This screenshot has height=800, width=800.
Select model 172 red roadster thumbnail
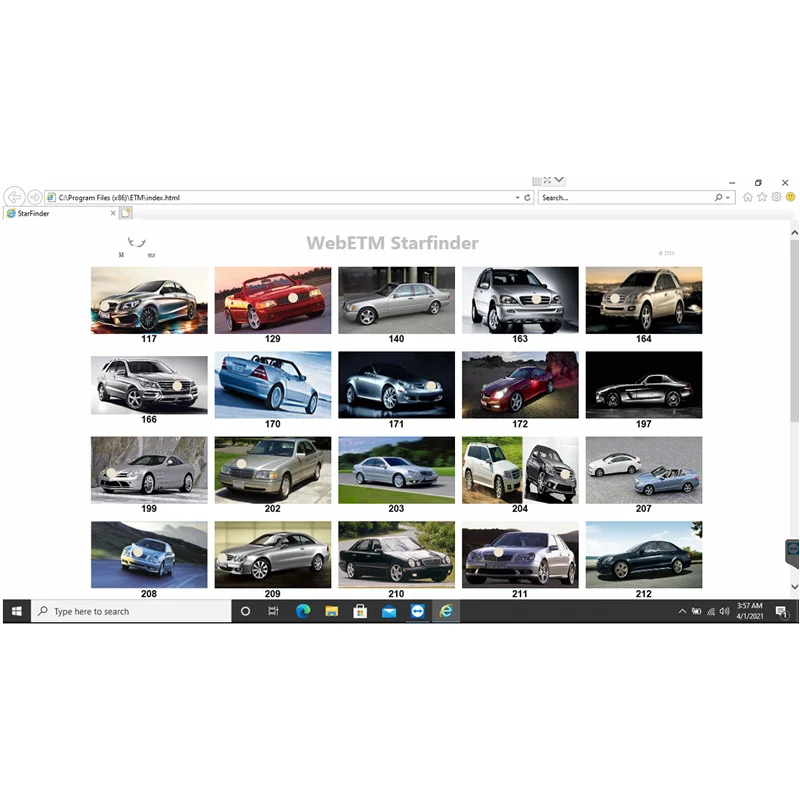(x=520, y=385)
